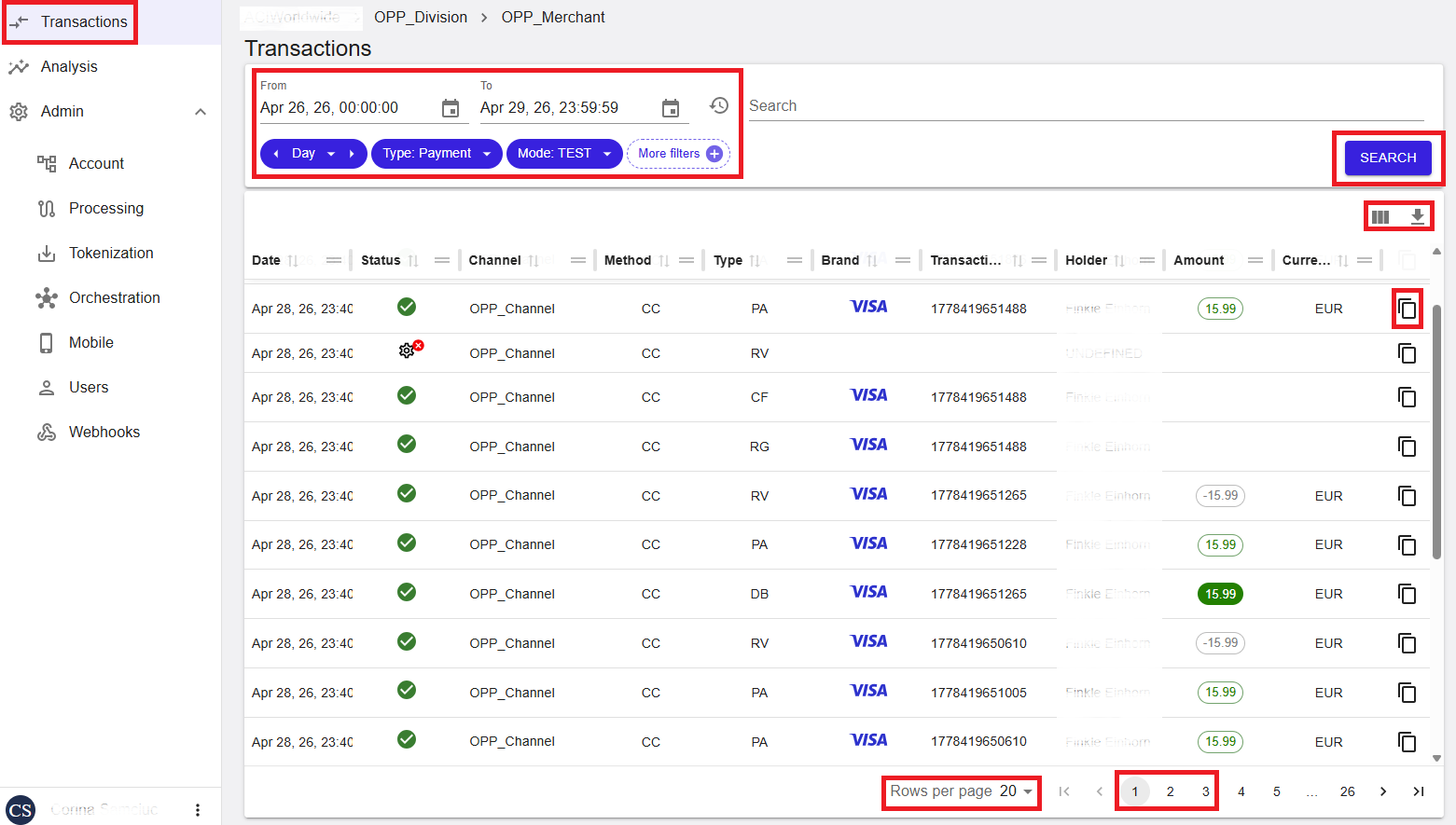Open the From date calendar picker
1456x825 pixels.
click(x=451, y=108)
